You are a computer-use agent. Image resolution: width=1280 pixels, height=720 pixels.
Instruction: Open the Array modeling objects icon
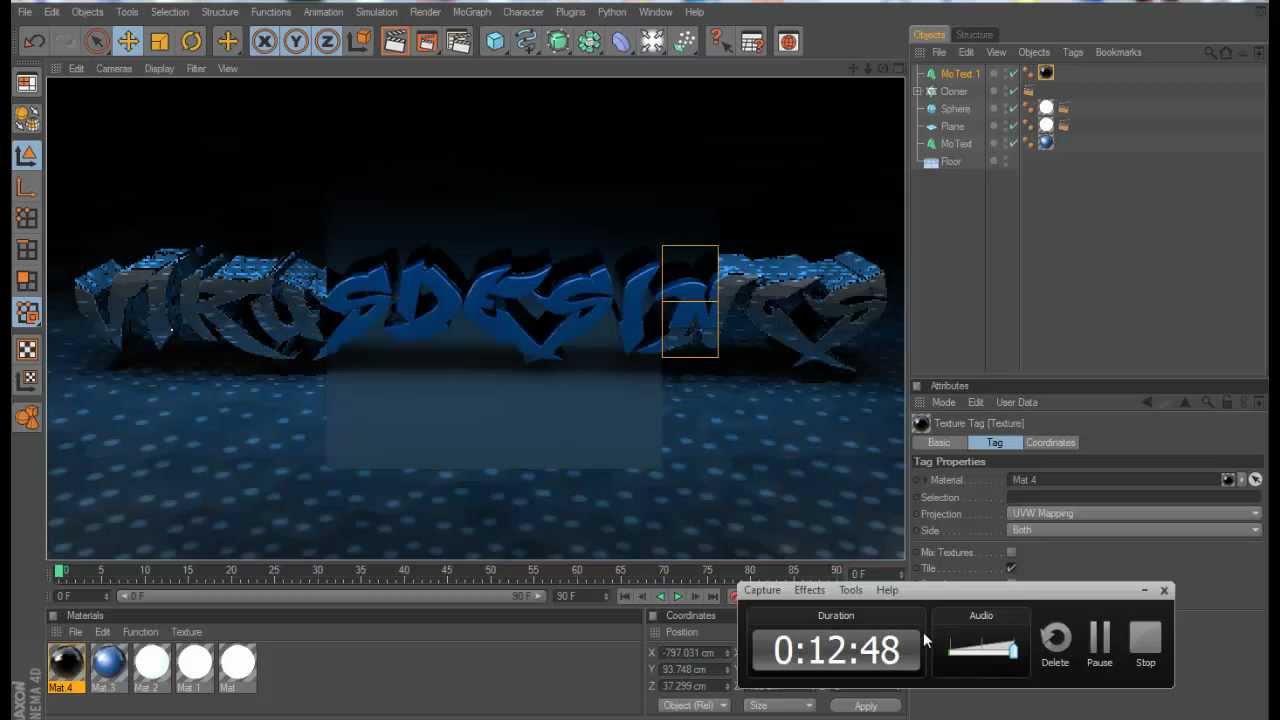point(590,42)
